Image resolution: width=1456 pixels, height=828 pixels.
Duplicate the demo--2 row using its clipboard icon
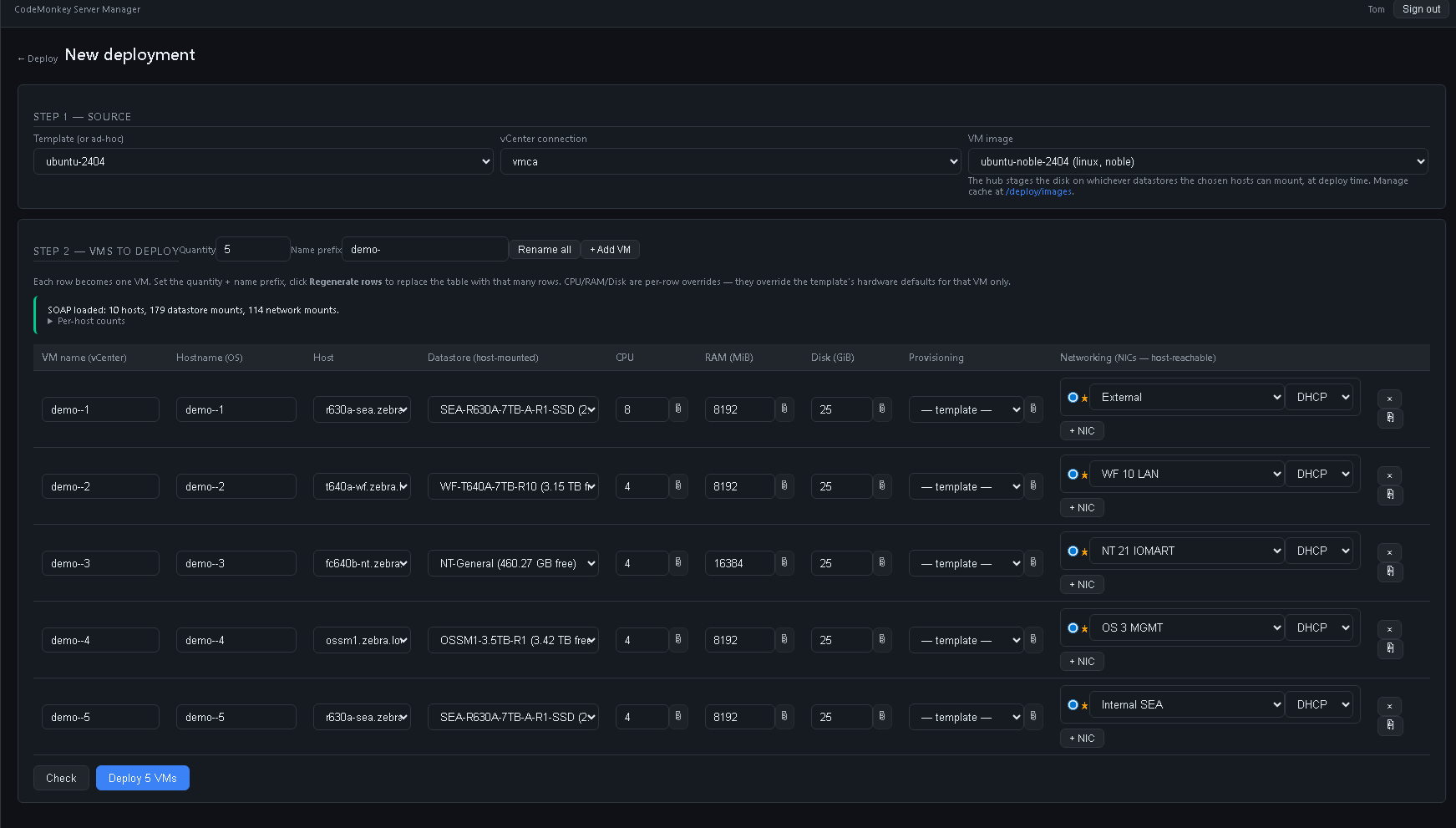click(x=1390, y=495)
